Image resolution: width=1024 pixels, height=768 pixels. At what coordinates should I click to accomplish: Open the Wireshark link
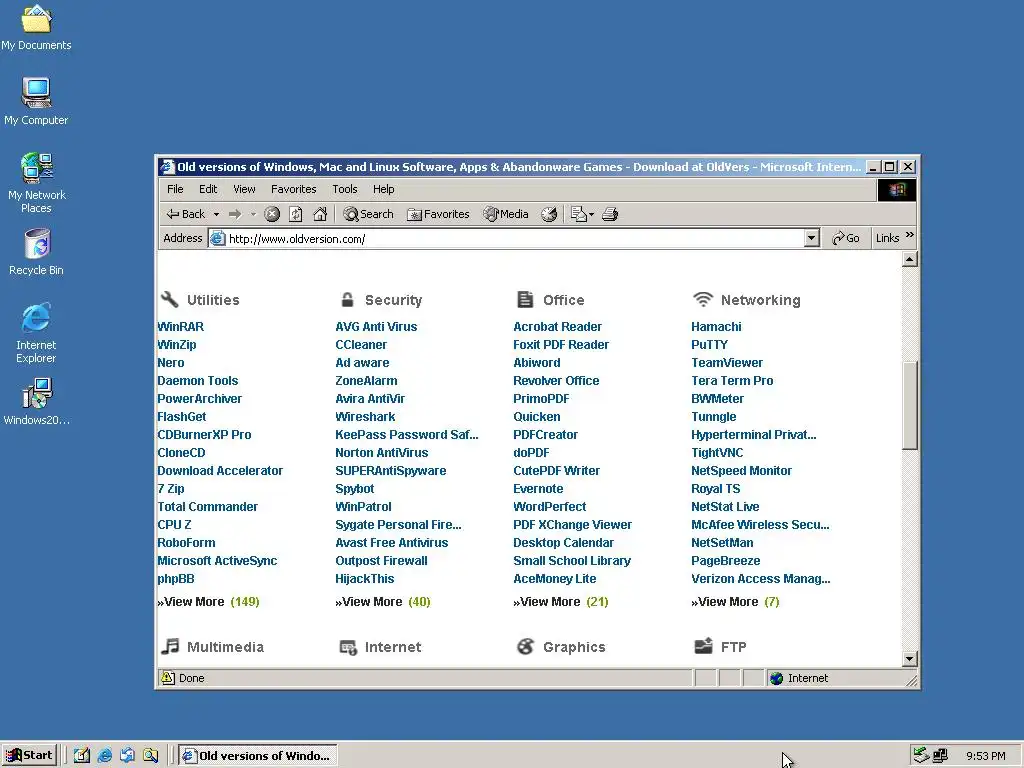click(365, 417)
